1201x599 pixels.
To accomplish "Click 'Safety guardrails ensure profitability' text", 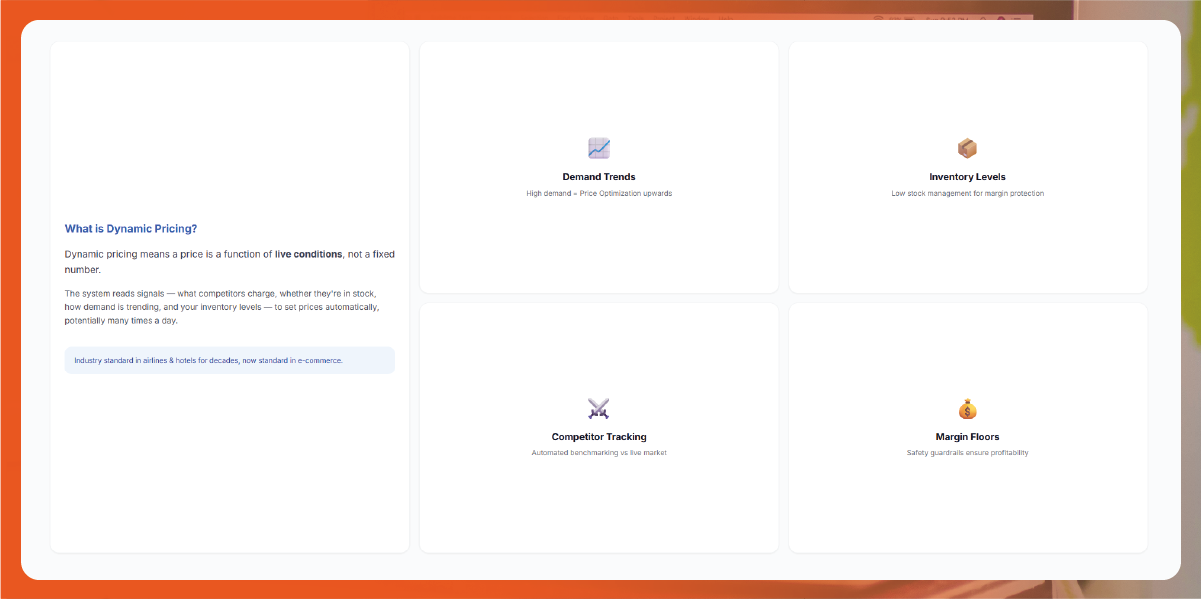I will pyautogui.click(x=967, y=453).
